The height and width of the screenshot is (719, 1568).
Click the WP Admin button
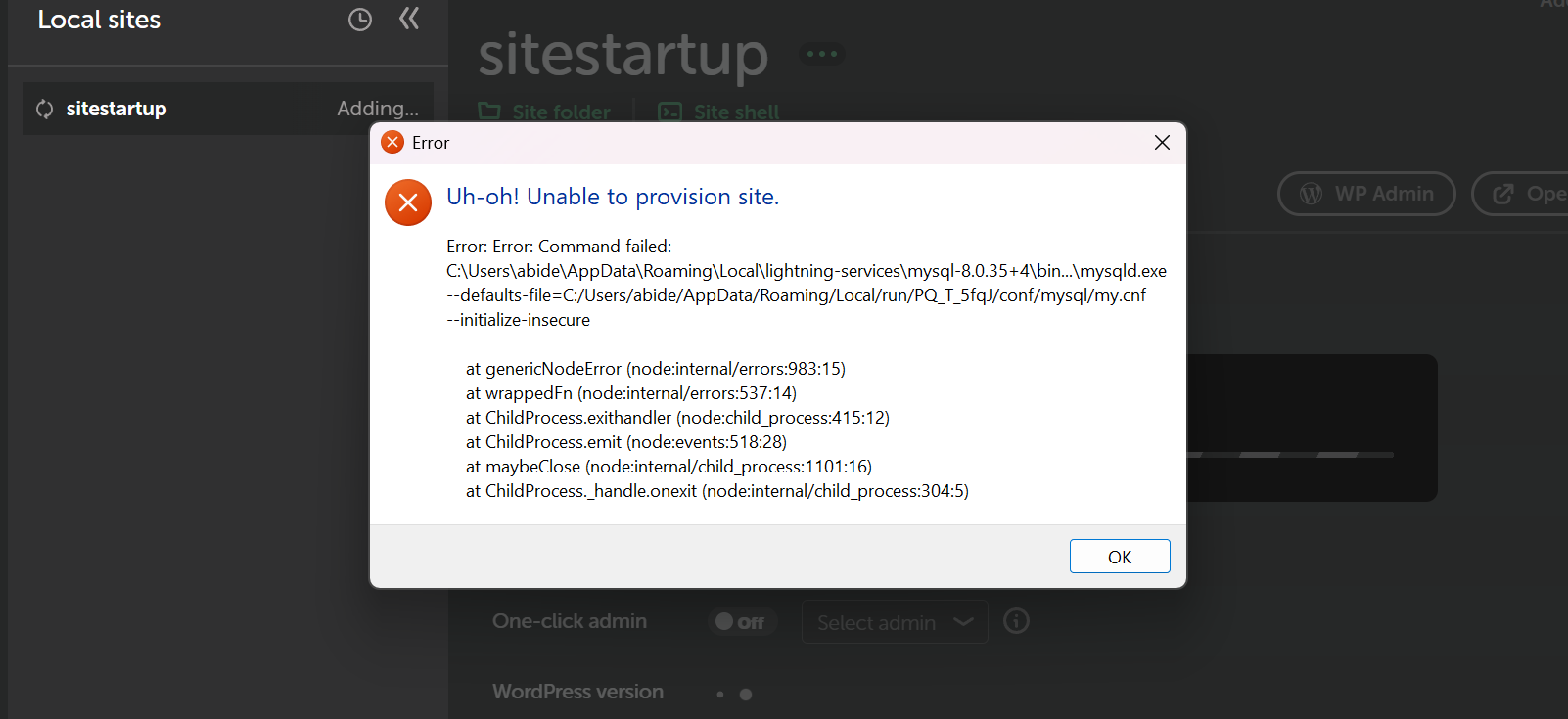[x=1366, y=194]
